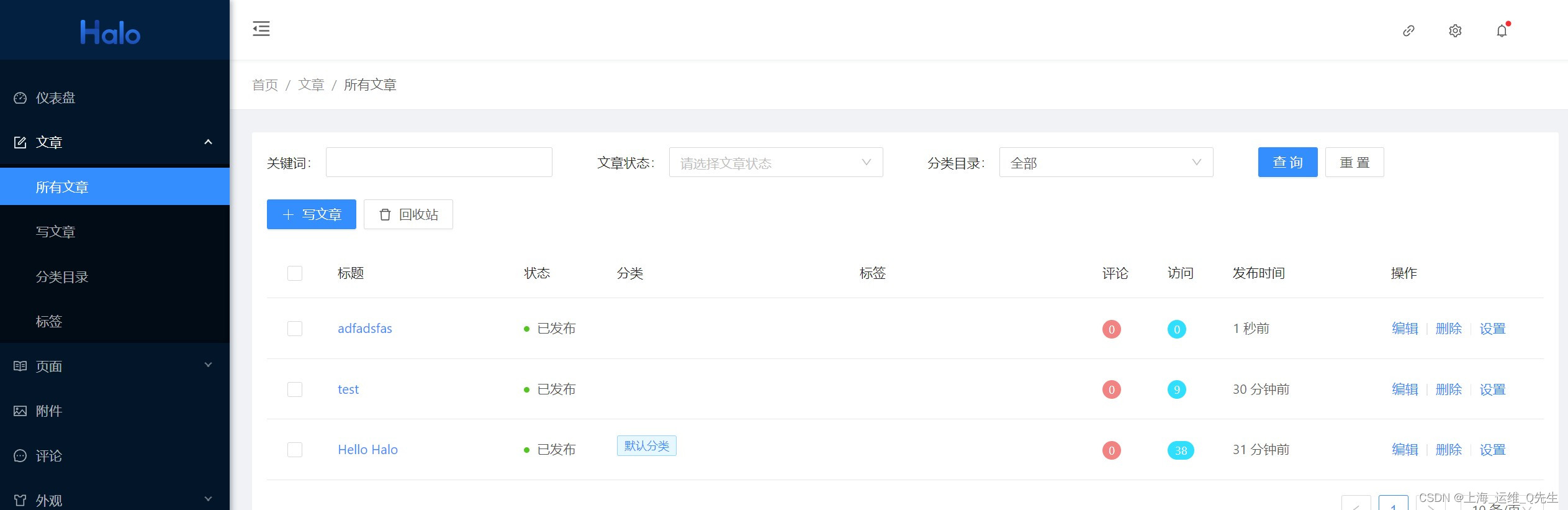Click 删除 for Hello Halo row
This screenshot has height=510, width=1568.
1449,450
